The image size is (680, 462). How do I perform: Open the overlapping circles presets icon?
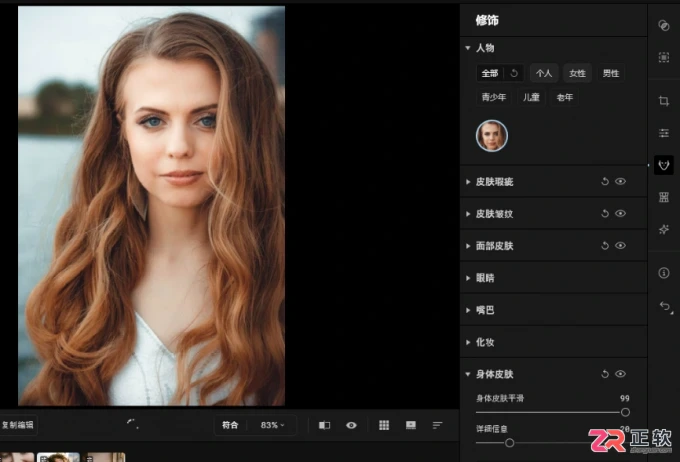click(664, 26)
